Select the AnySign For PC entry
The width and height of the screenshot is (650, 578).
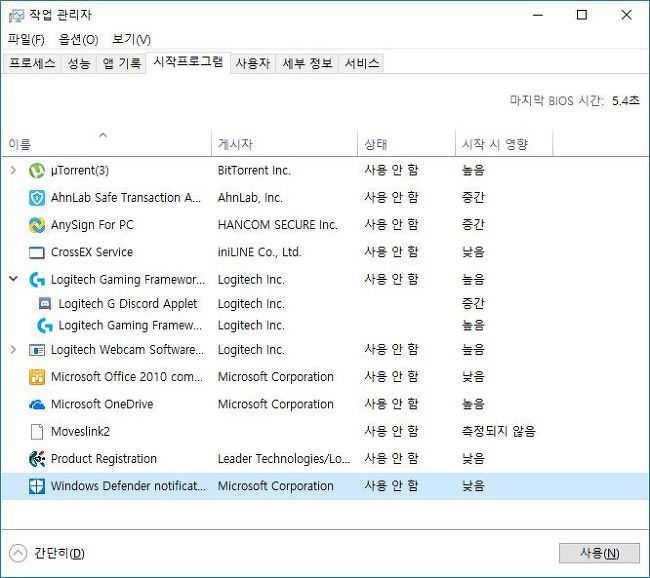tap(92, 225)
